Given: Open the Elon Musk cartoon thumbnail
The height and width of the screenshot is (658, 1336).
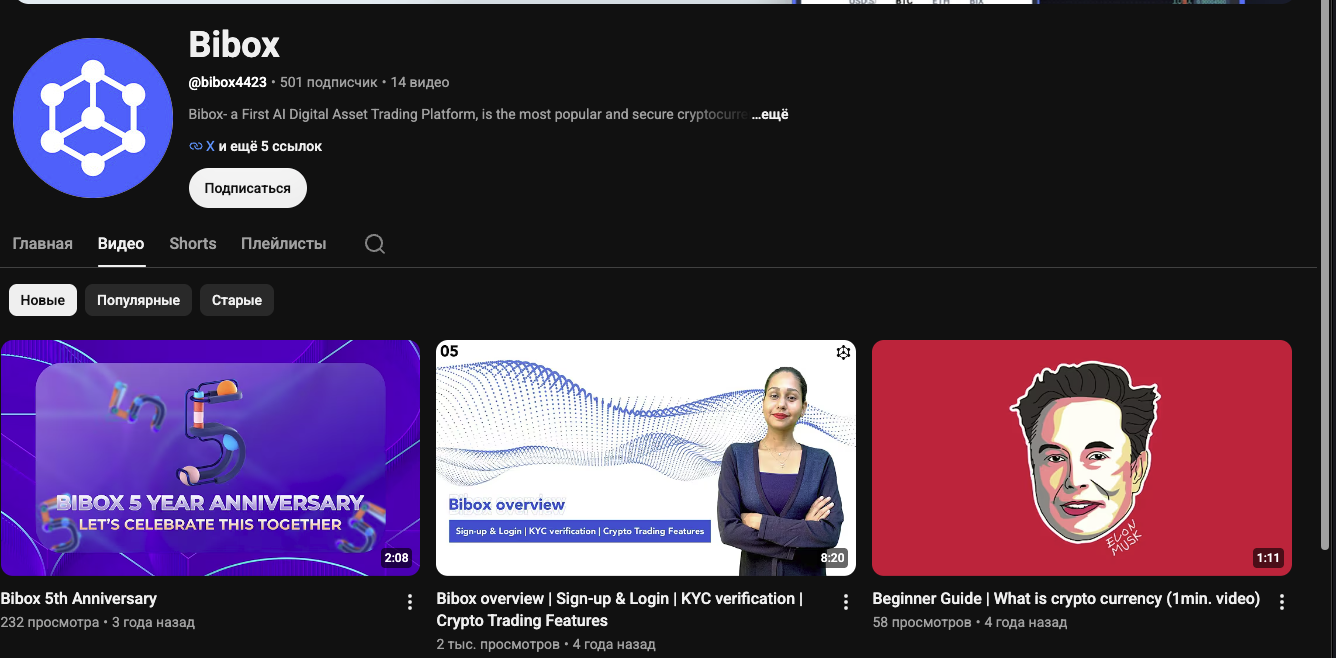Looking at the screenshot, I should pos(1082,458).
